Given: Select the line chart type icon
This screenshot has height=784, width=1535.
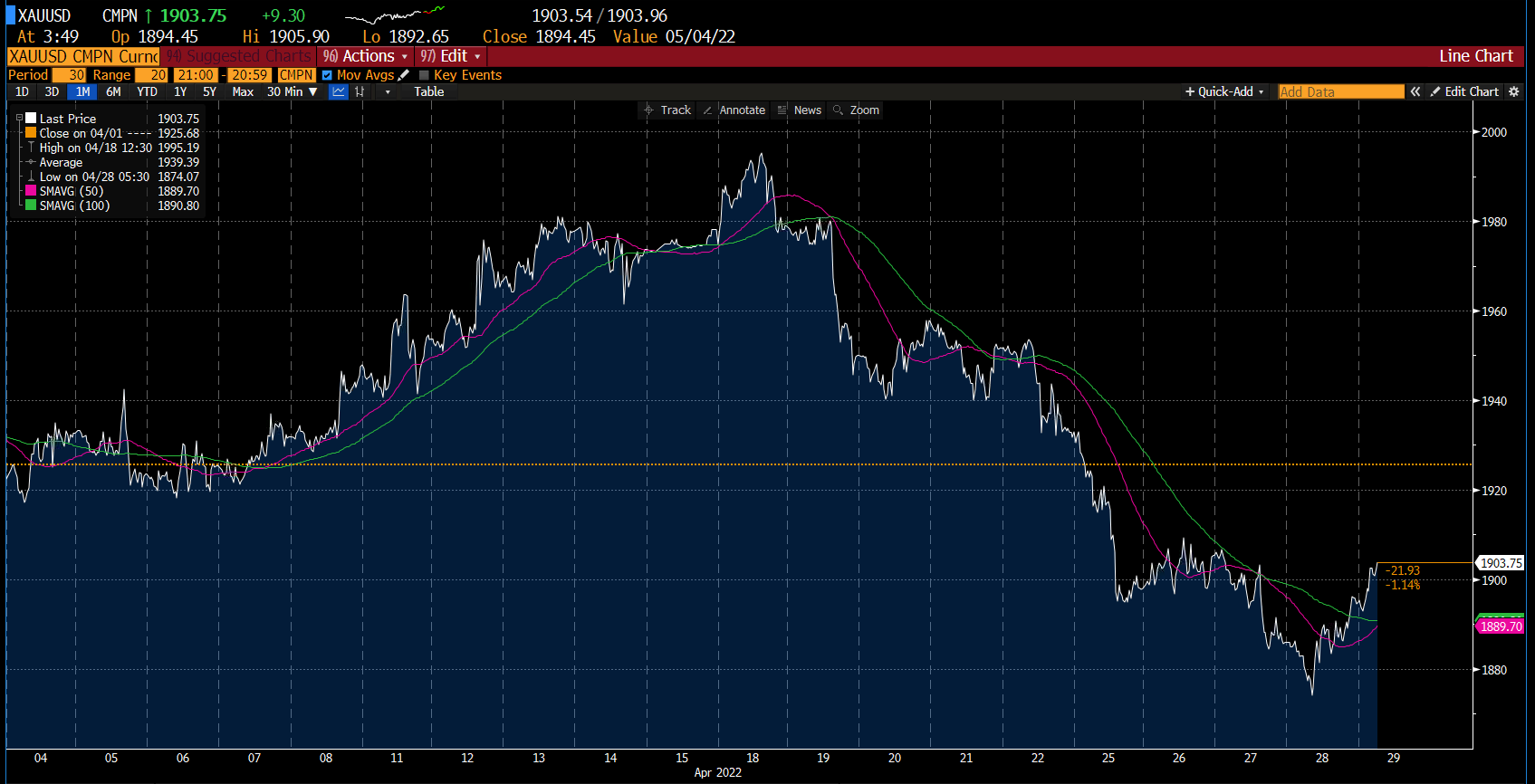Looking at the screenshot, I should 339,91.
